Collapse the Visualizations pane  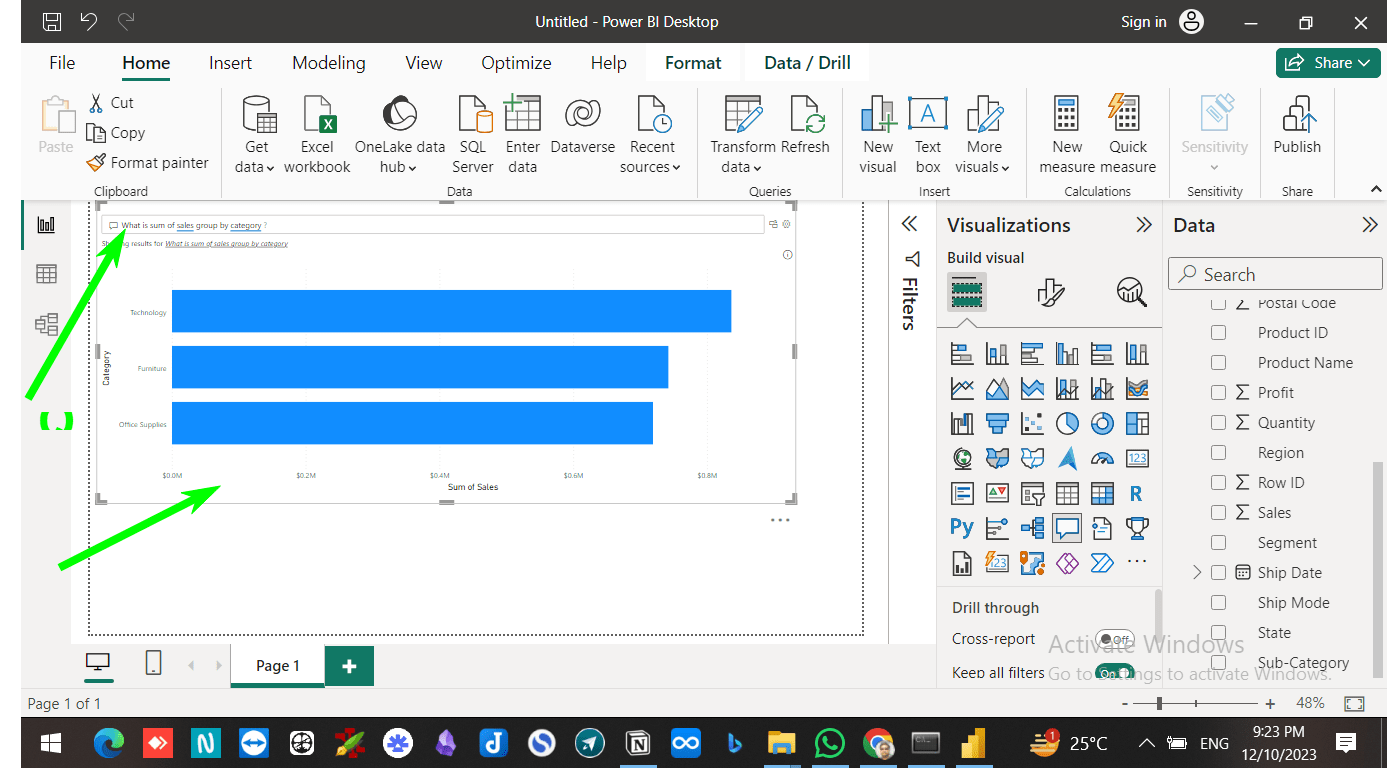pos(1144,225)
